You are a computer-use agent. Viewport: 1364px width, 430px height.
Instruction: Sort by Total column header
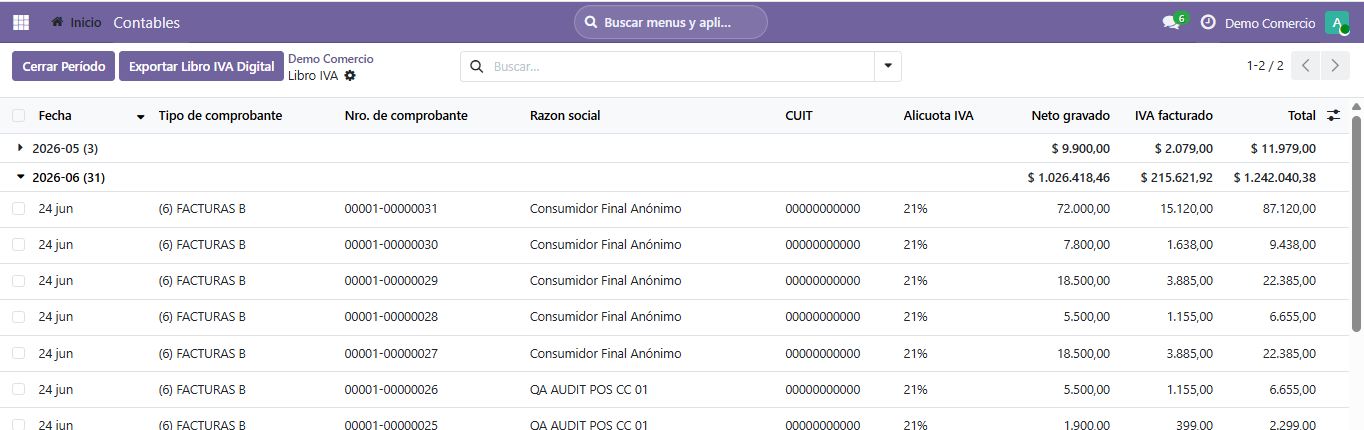click(1301, 116)
